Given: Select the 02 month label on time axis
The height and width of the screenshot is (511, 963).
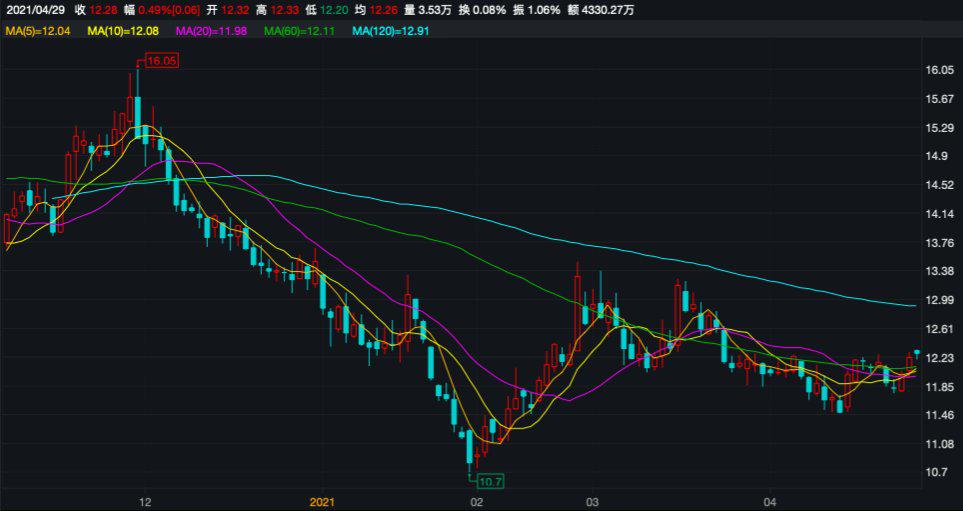Looking at the screenshot, I should coord(476,501).
